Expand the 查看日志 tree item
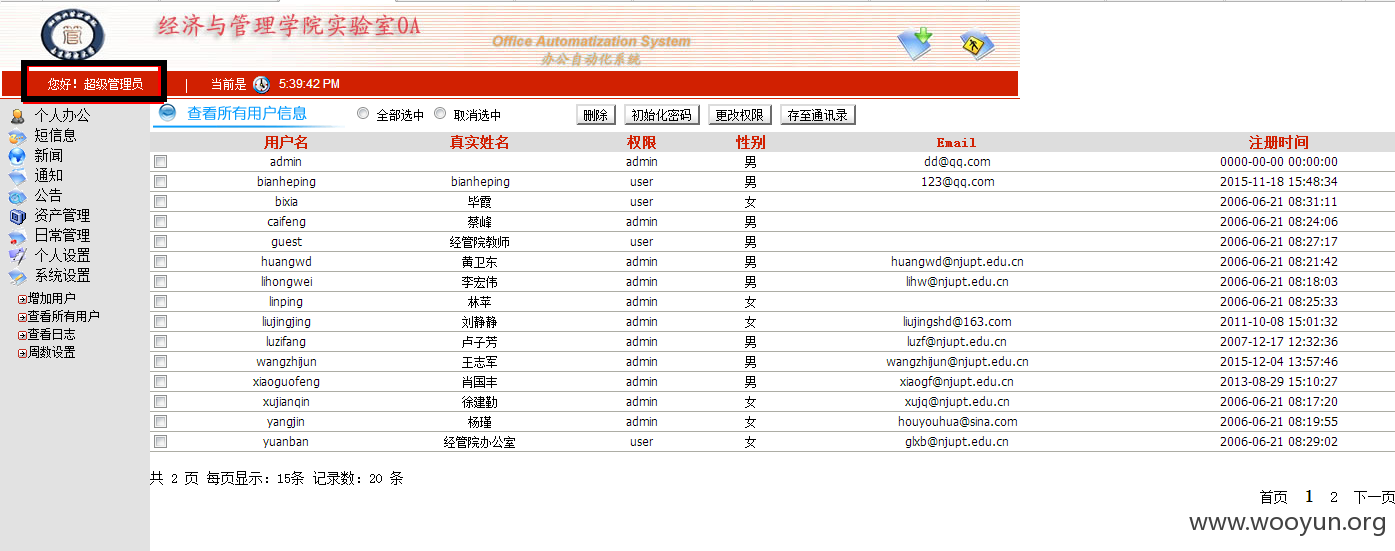 pyautogui.click(x=22, y=335)
